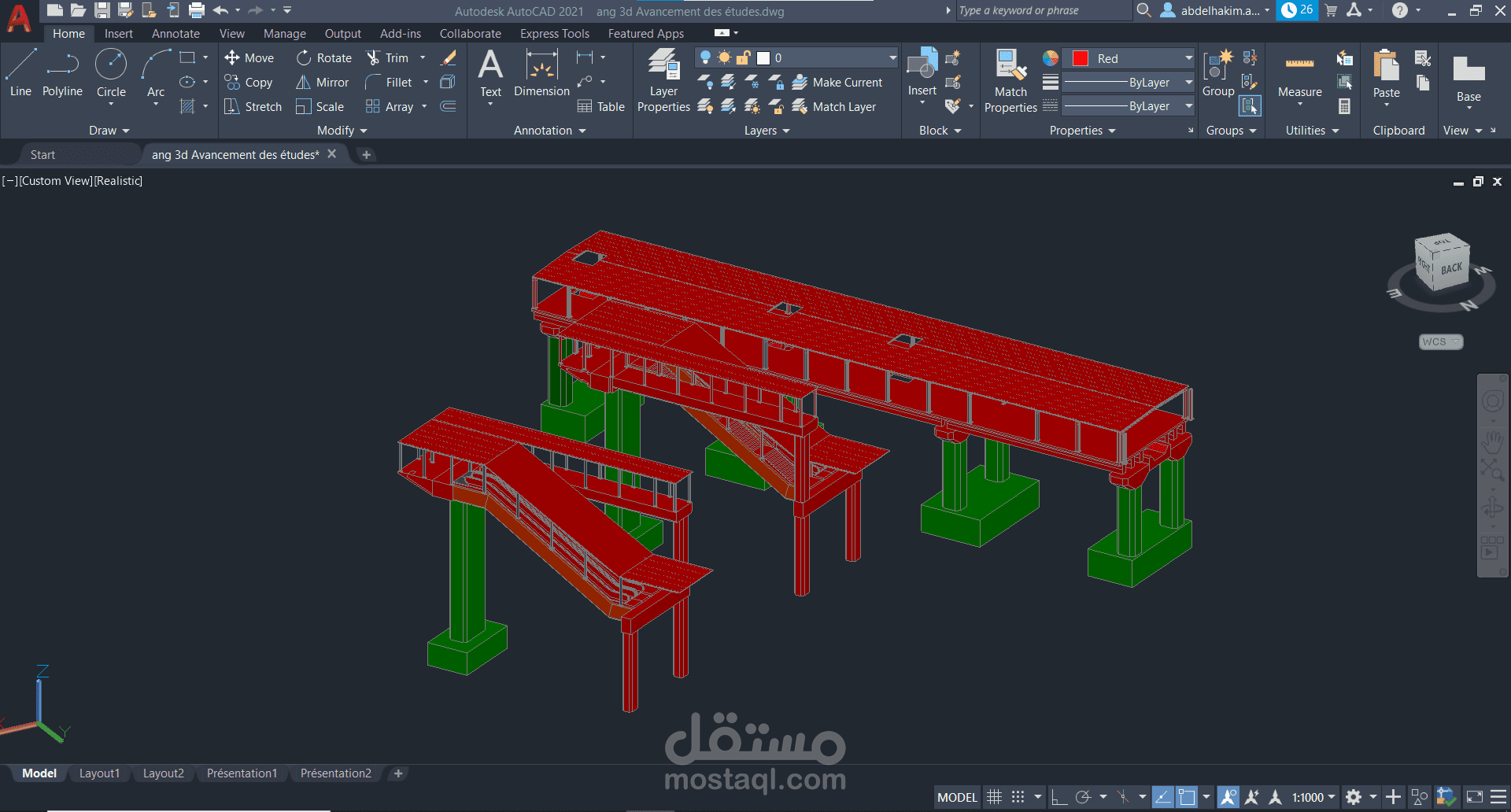Viewport: 1511px width, 812px height.
Task: Click the Plot printer icon
Action: [x=197, y=10]
